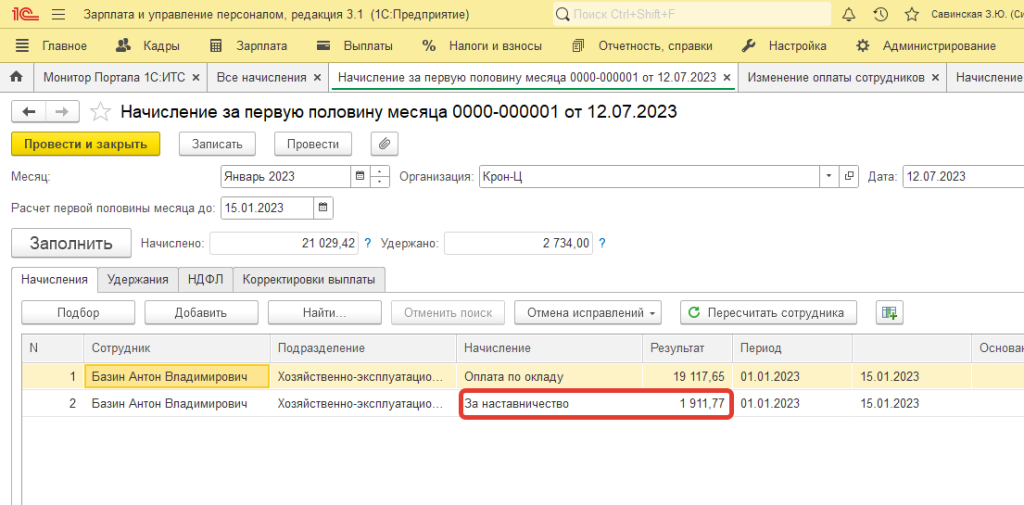Image resolution: width=1024 pixels, height=505 pixels.
Task: Select the Оплата по окладу cell
Action: (549, 376)
